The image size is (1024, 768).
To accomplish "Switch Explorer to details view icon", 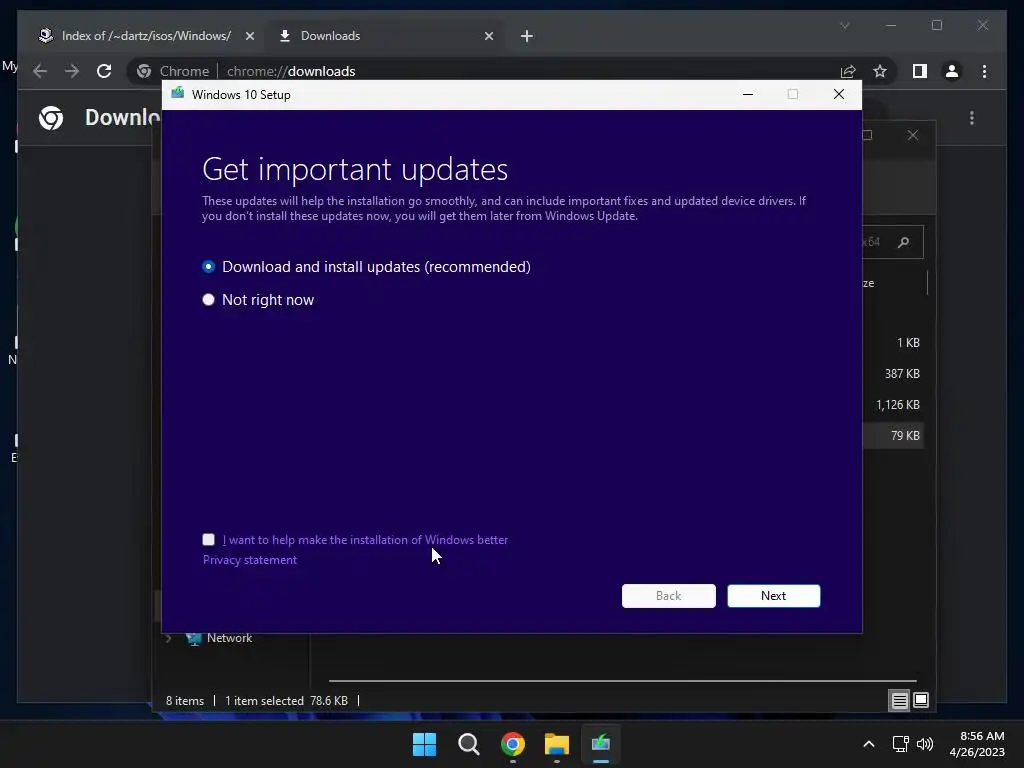I will pos(899,700).
